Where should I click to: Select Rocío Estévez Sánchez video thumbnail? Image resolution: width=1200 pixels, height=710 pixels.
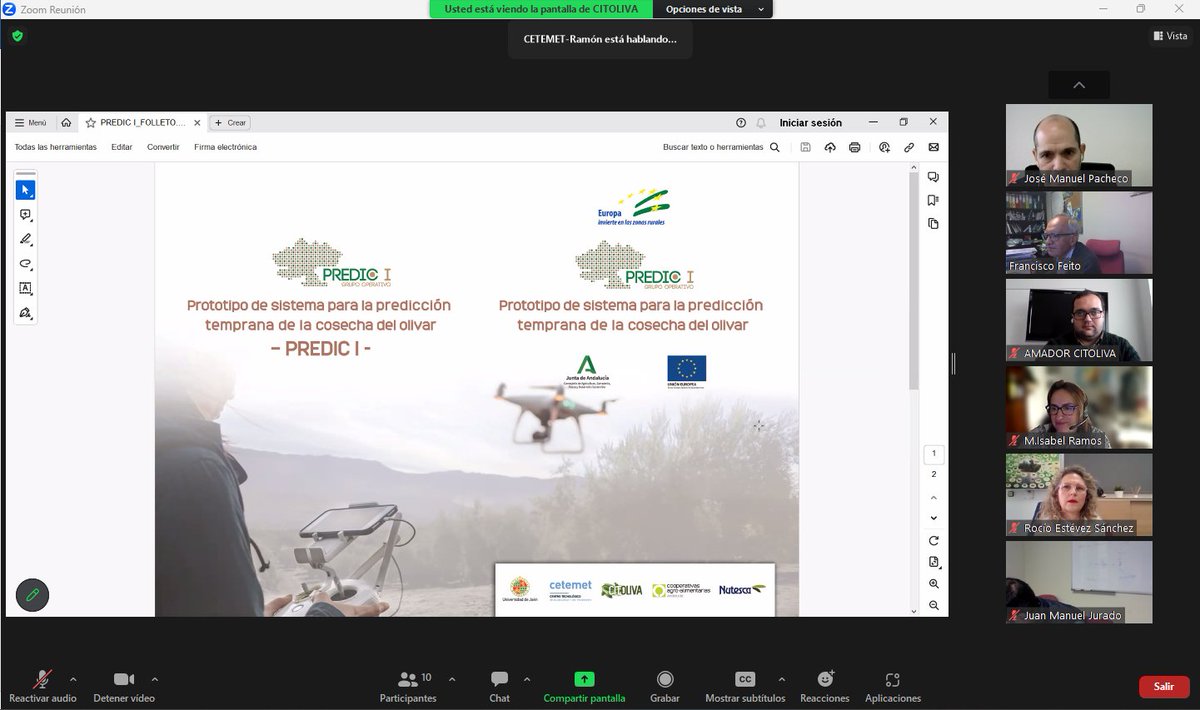click(x=1079, y=495)
